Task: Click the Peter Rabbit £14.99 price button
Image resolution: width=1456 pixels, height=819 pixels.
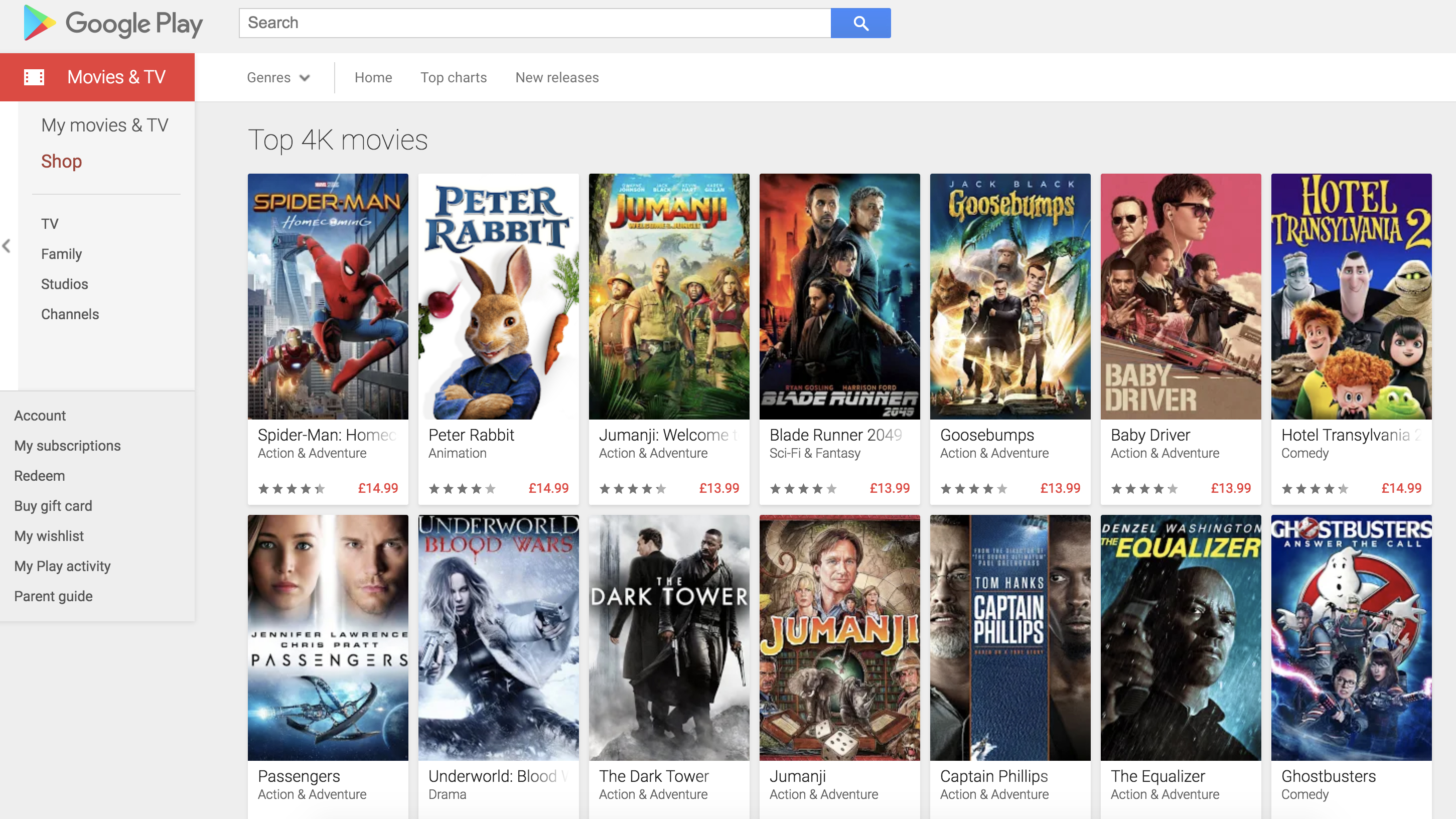Action: tap(549, 489)
